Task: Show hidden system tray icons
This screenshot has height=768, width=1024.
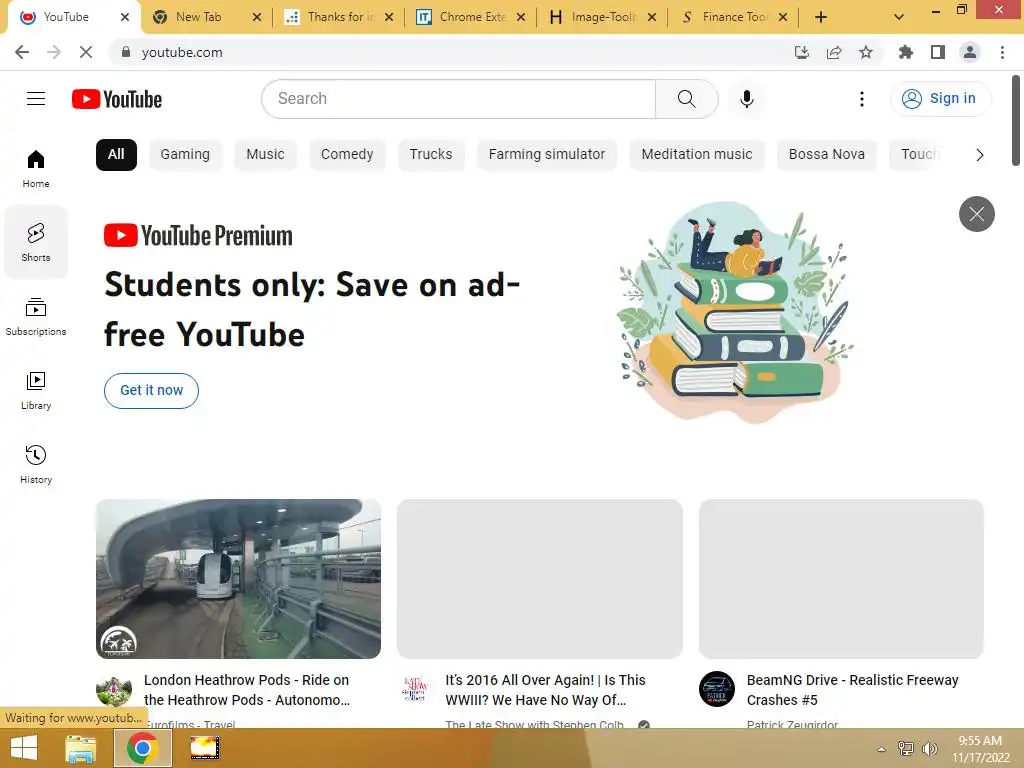Action: point(881,748)
